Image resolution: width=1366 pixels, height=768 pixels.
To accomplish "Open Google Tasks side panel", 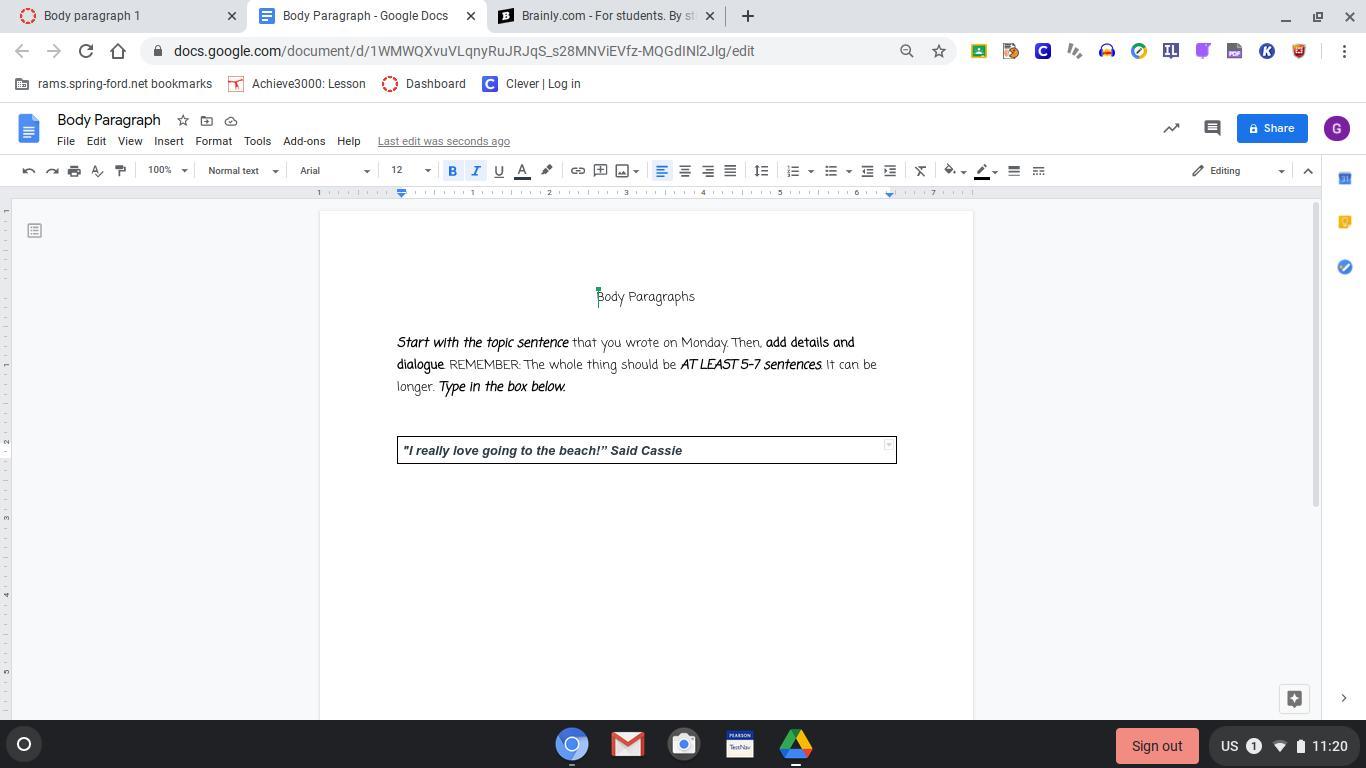I will pyautogui.click(x=1345, y=267).
